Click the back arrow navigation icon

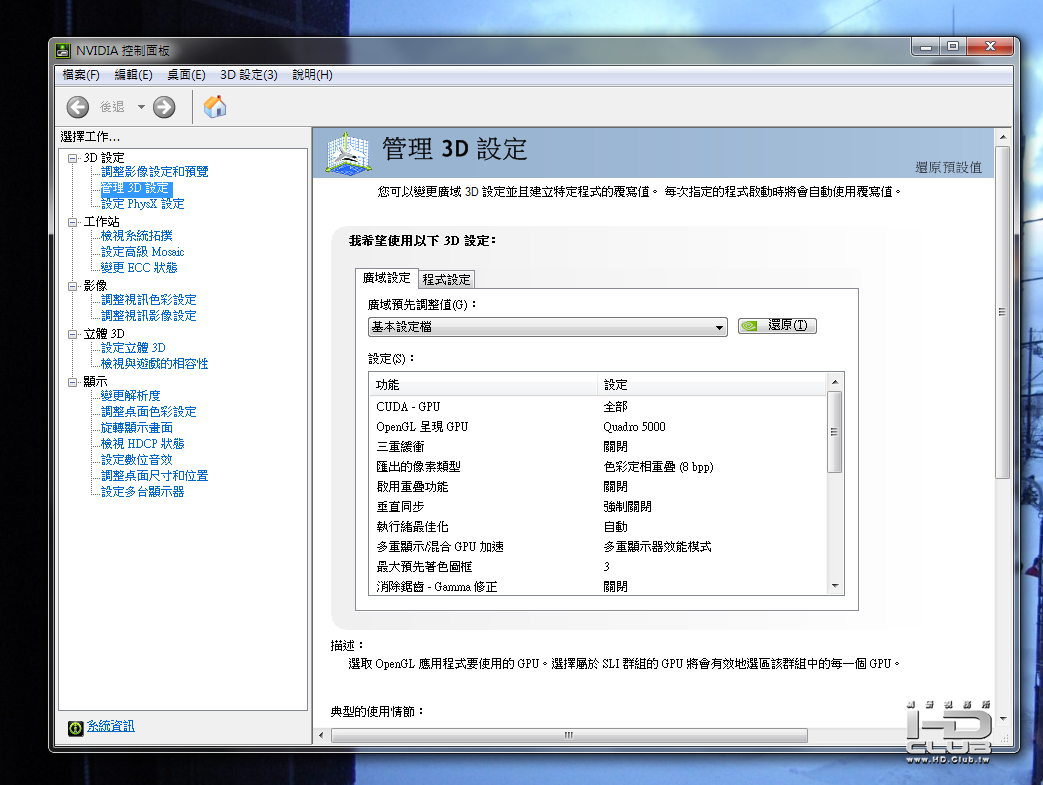[77, 107]
